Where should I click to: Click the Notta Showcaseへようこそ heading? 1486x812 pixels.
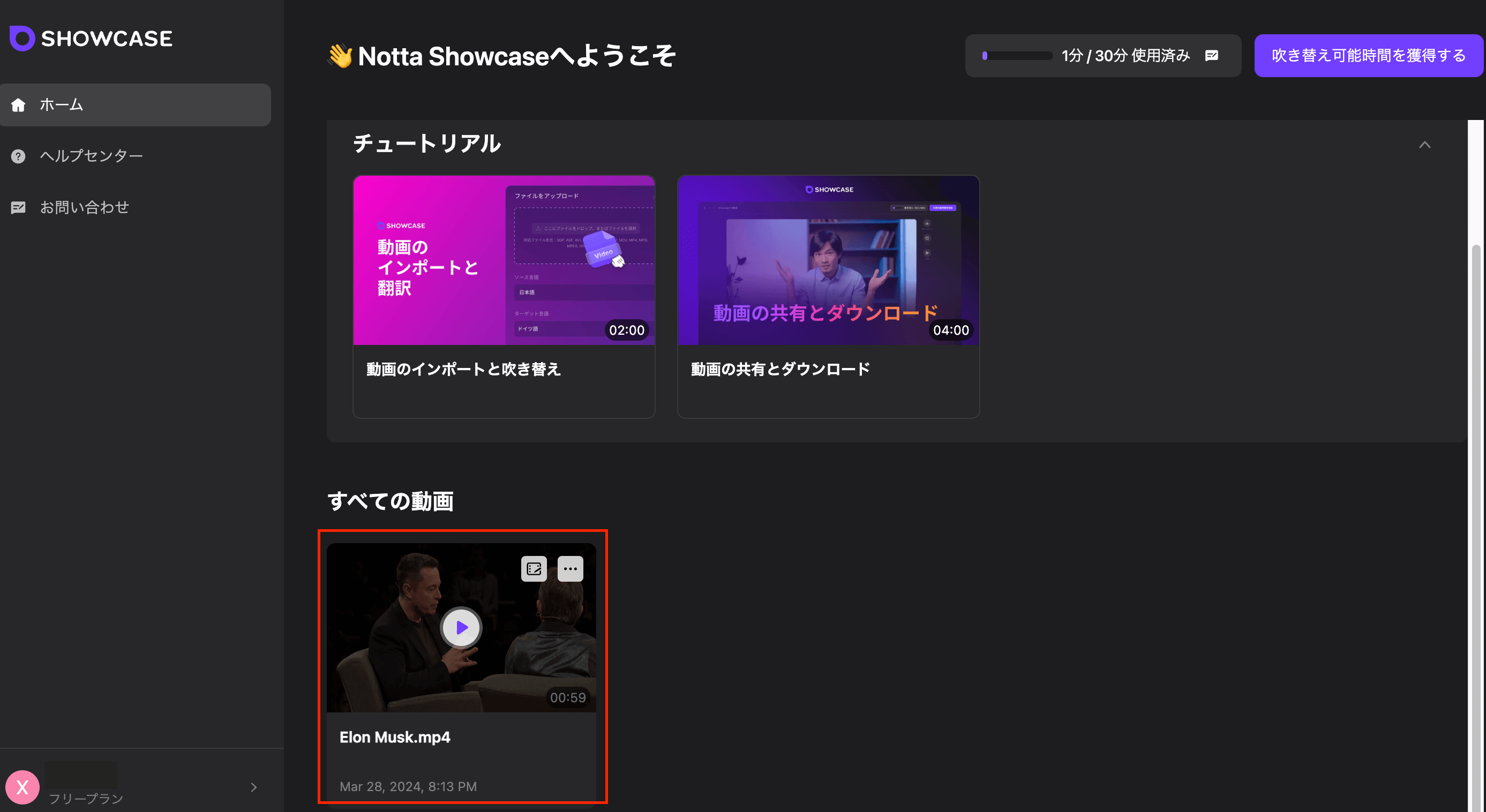[517, 57]
